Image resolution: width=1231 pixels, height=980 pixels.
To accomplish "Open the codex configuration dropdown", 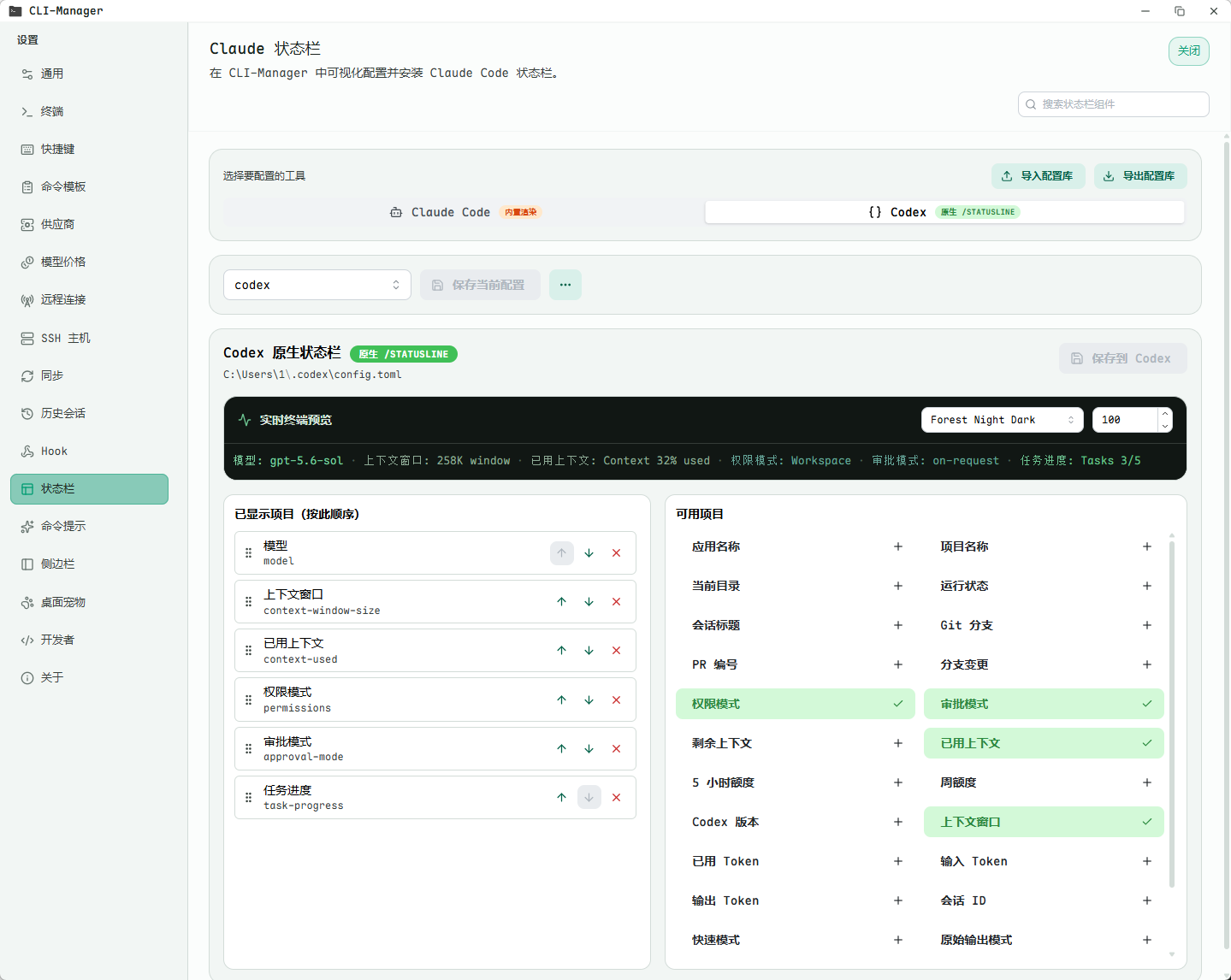I will (x=317, y=285).
